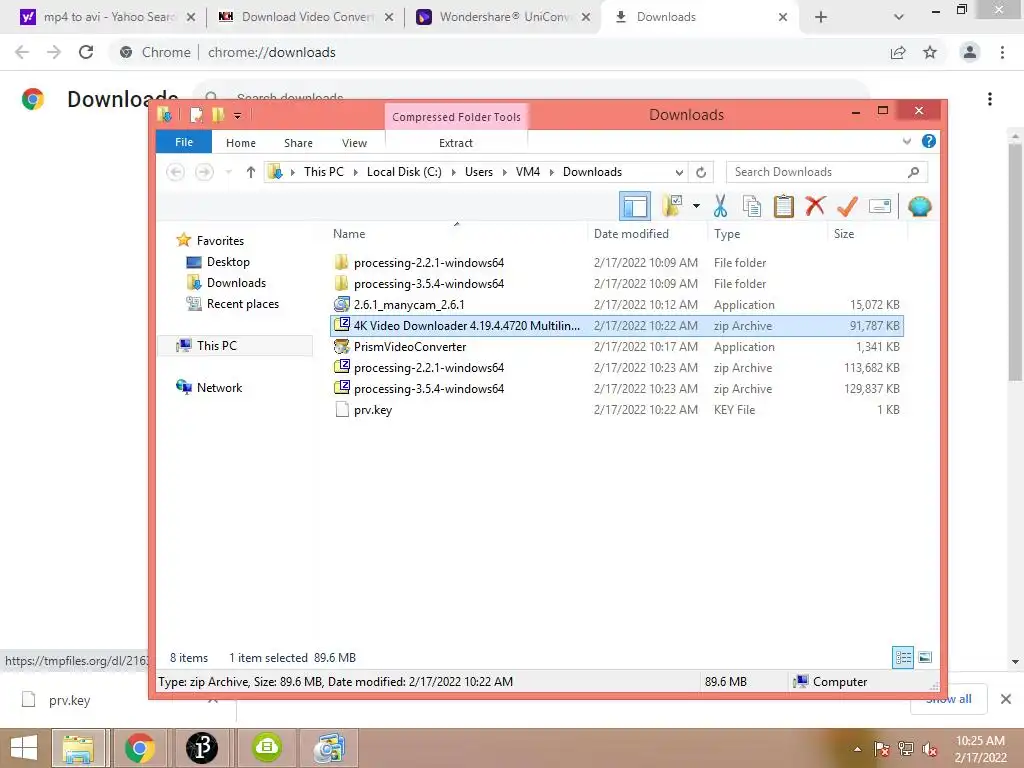This screenshot has height=768, width=1024.
Task: Expand chevron after VM4 in breadcrumb
Action: 552,172
